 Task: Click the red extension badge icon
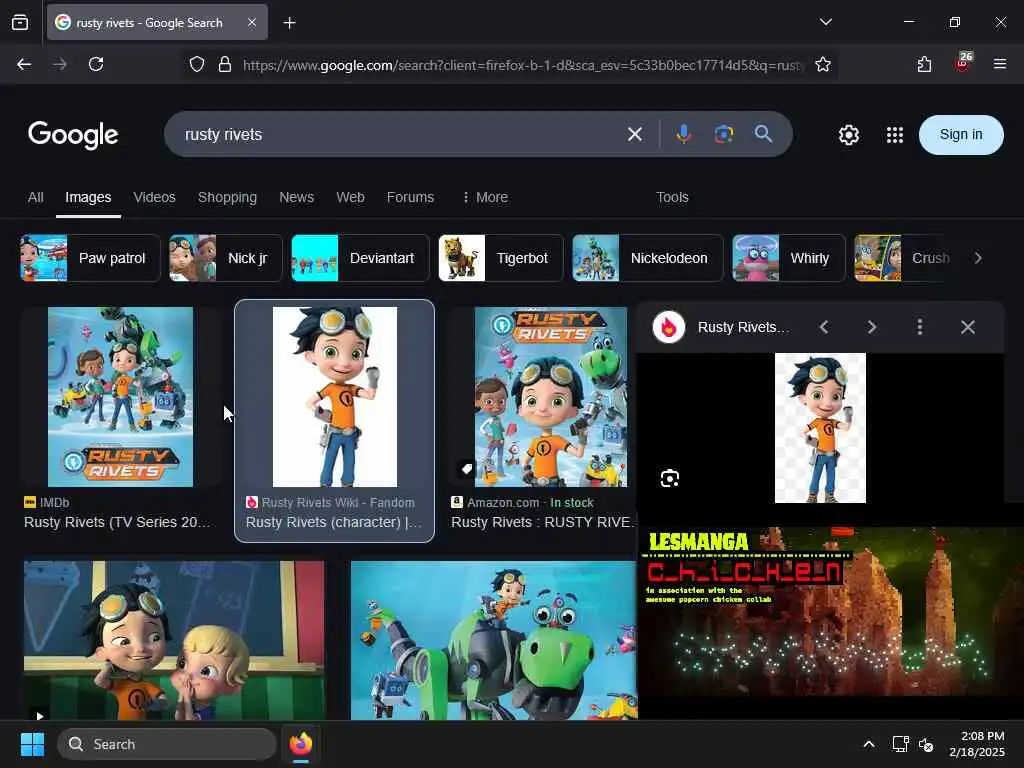click(x=963, y=63)
